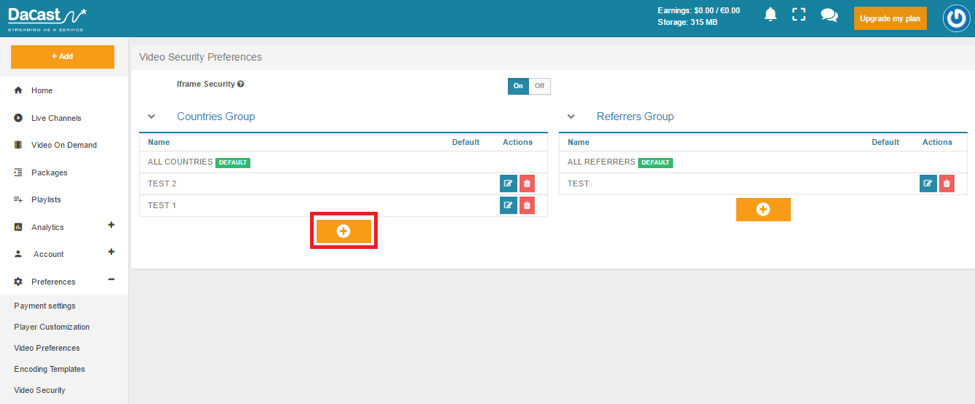Click the Home house icon
This screenshot has width=975, height=404.
[x=18, y=91]
